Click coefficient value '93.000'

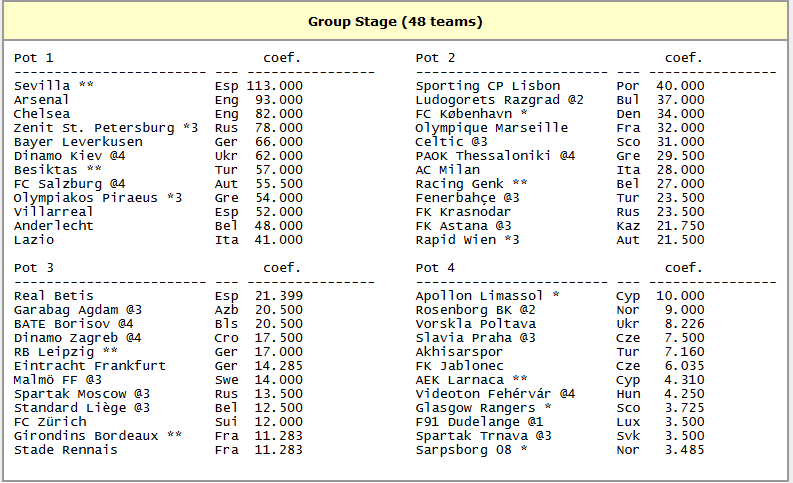[279, 100]
